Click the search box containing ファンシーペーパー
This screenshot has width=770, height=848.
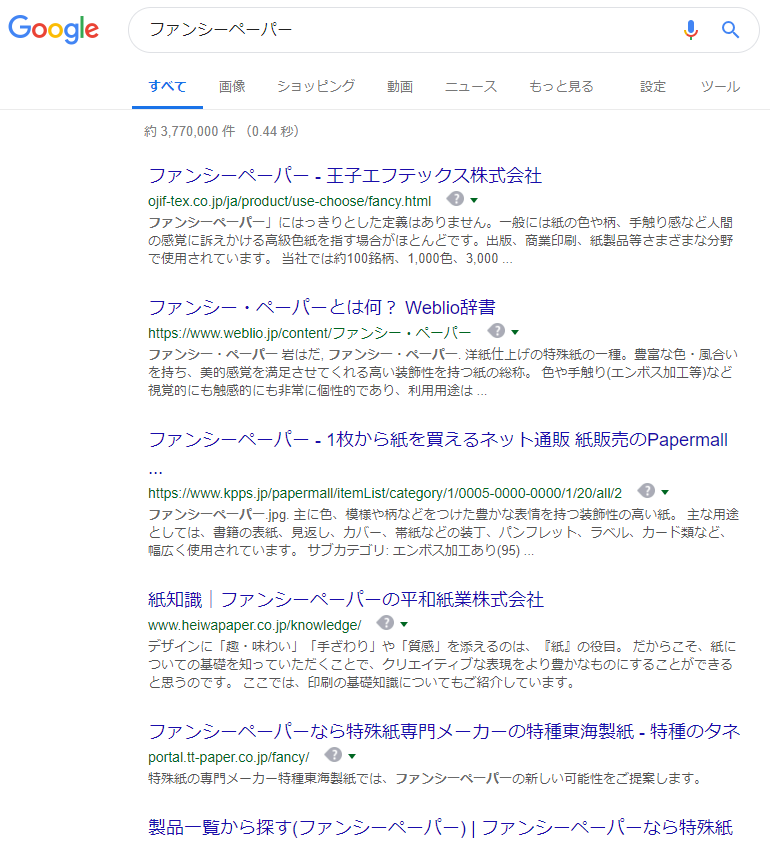(x=400, y=30)
